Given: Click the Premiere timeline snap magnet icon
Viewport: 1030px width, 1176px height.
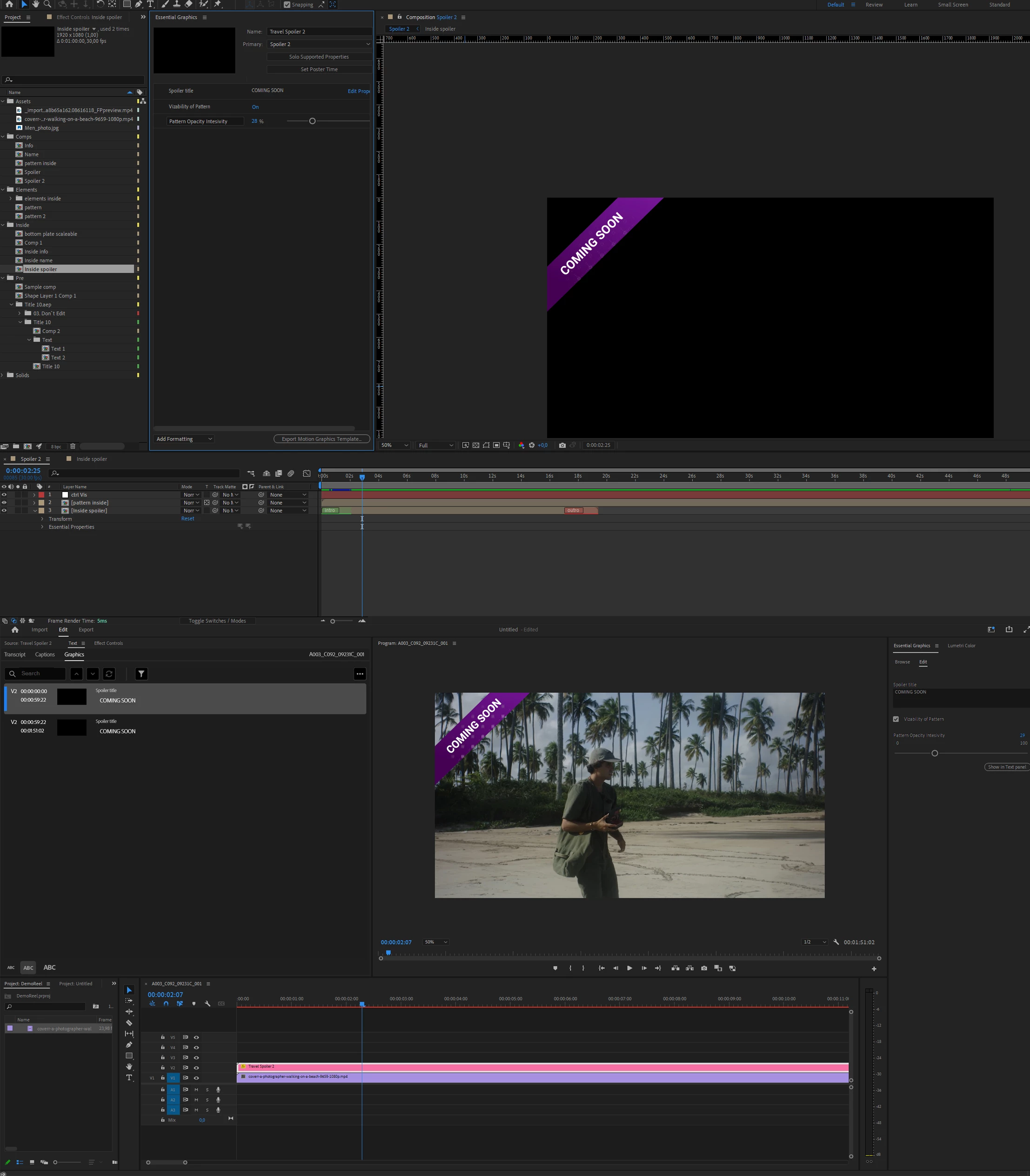Looking at the screenshot, I should point(166,1003).
